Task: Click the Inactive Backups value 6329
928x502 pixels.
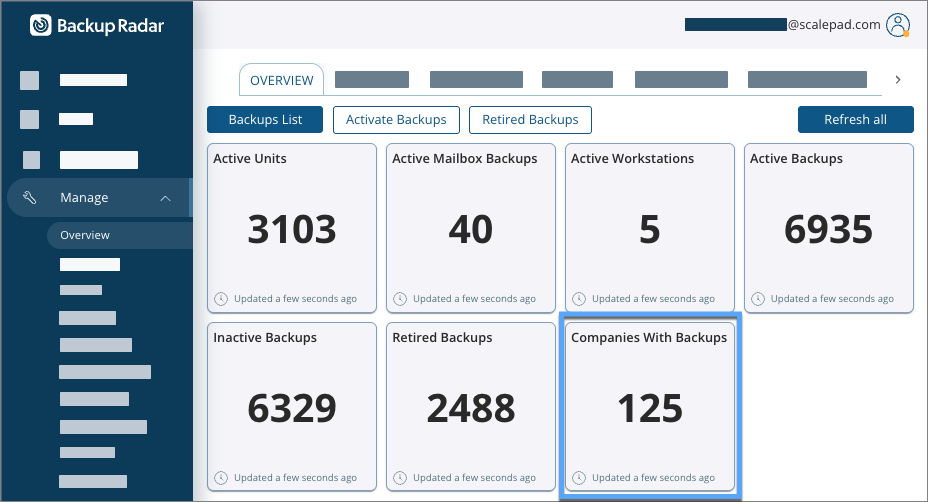Action: (292, 408)
